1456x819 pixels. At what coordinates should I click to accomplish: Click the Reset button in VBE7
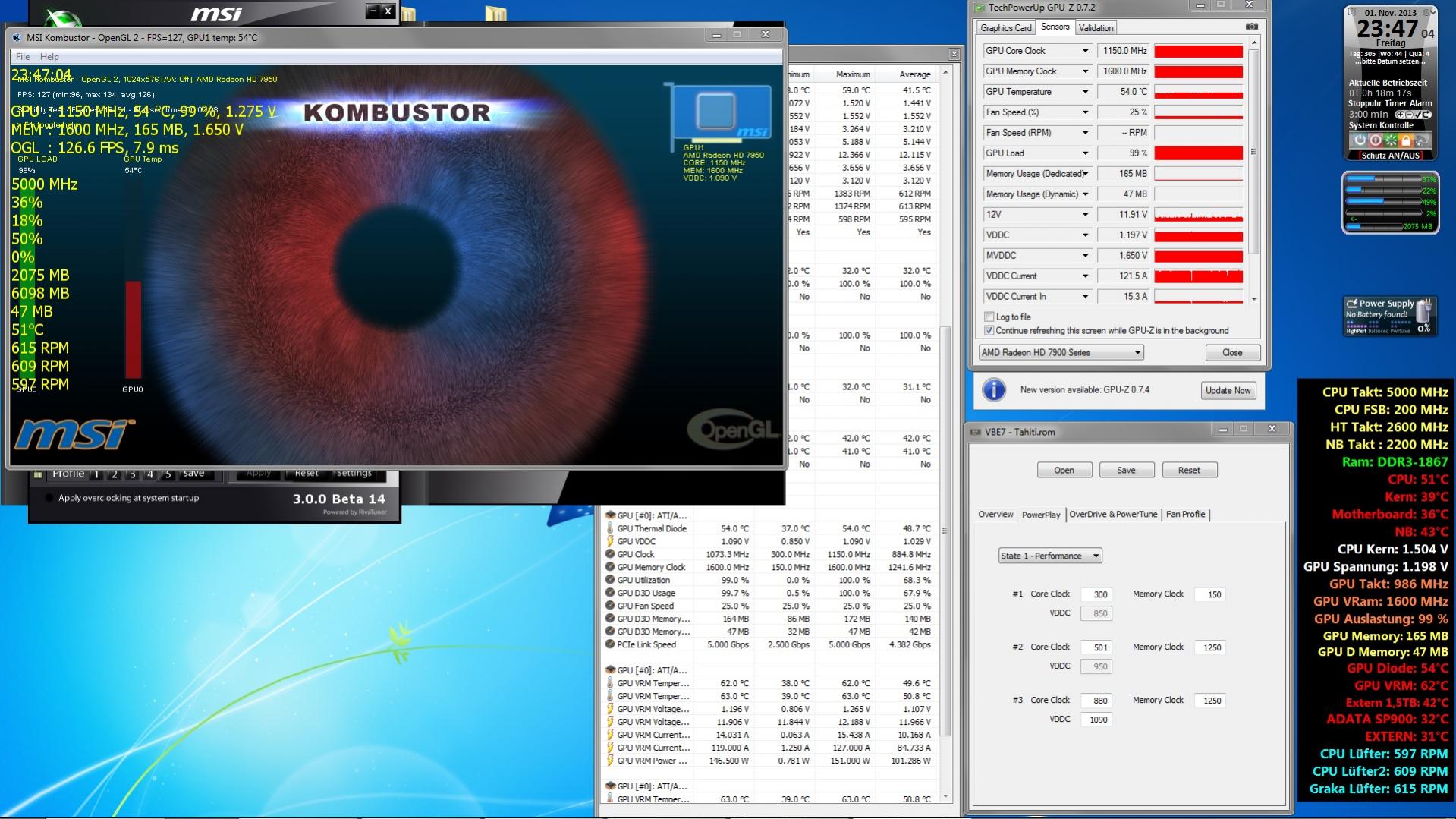pyautogui.click(x=1189, y=470)
